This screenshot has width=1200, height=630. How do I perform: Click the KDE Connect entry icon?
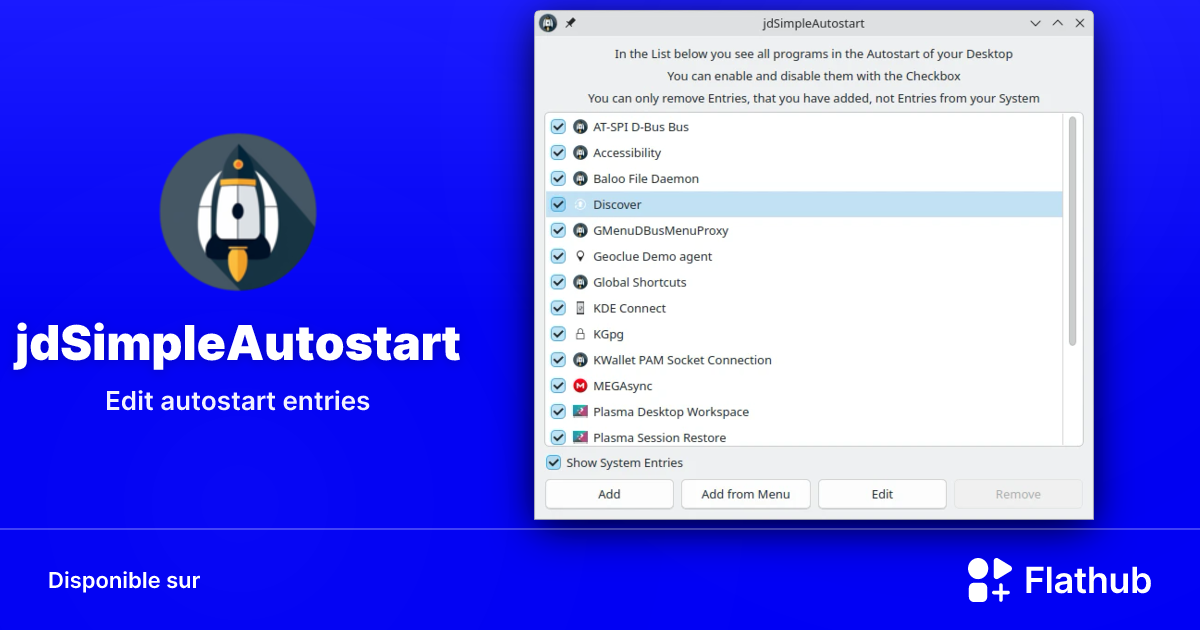[x=580, y=308]
